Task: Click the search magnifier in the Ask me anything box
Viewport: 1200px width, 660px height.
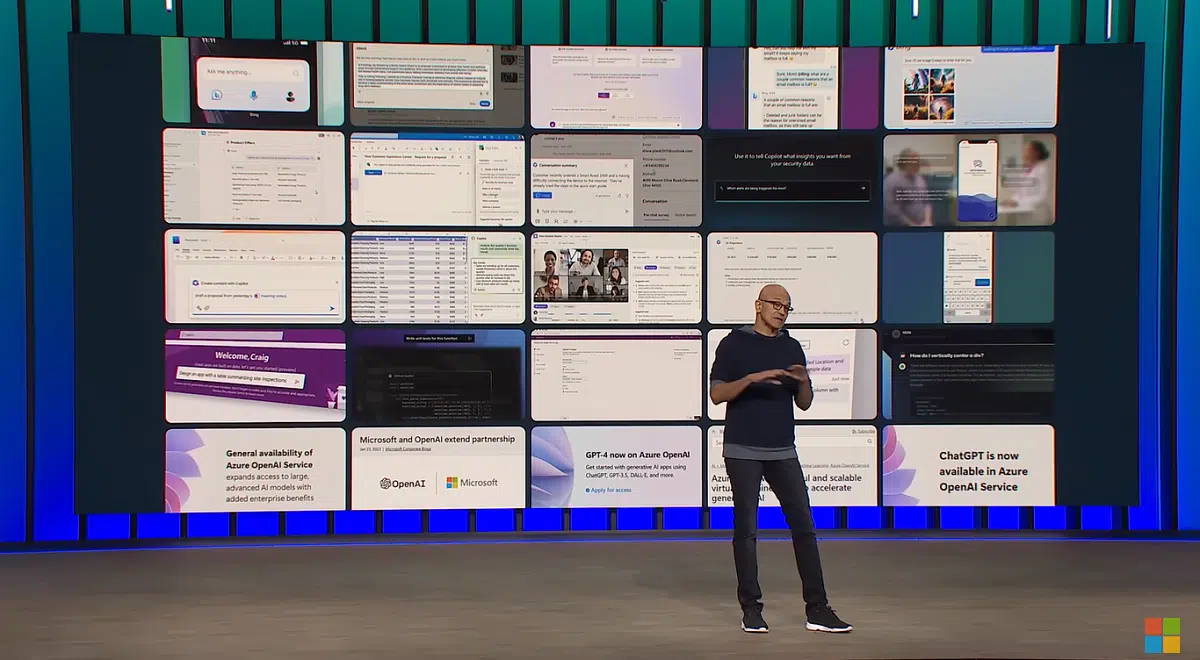Action: [x=296, y=73]
